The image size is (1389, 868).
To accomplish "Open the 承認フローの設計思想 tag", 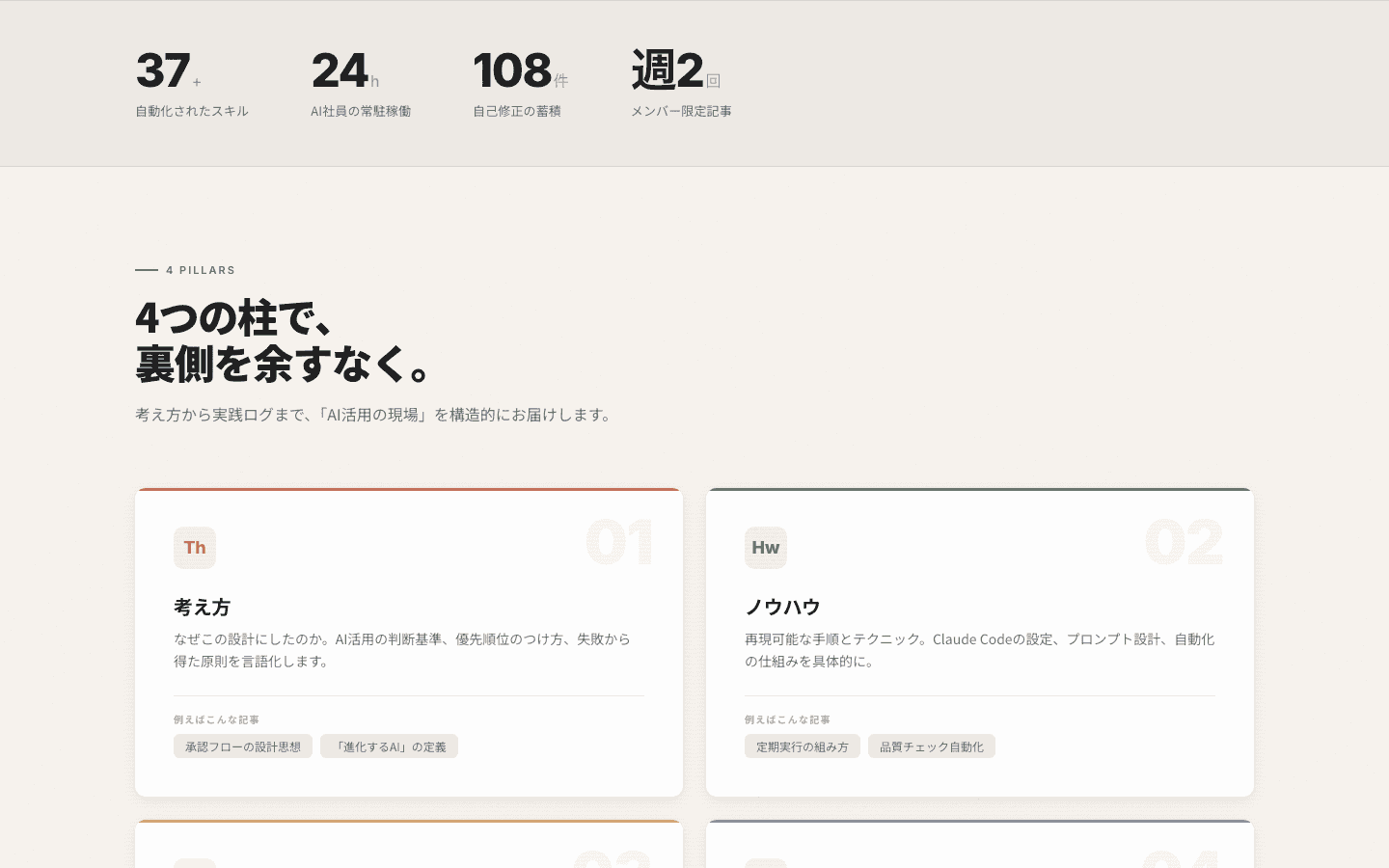I will [x=243, y=746].
